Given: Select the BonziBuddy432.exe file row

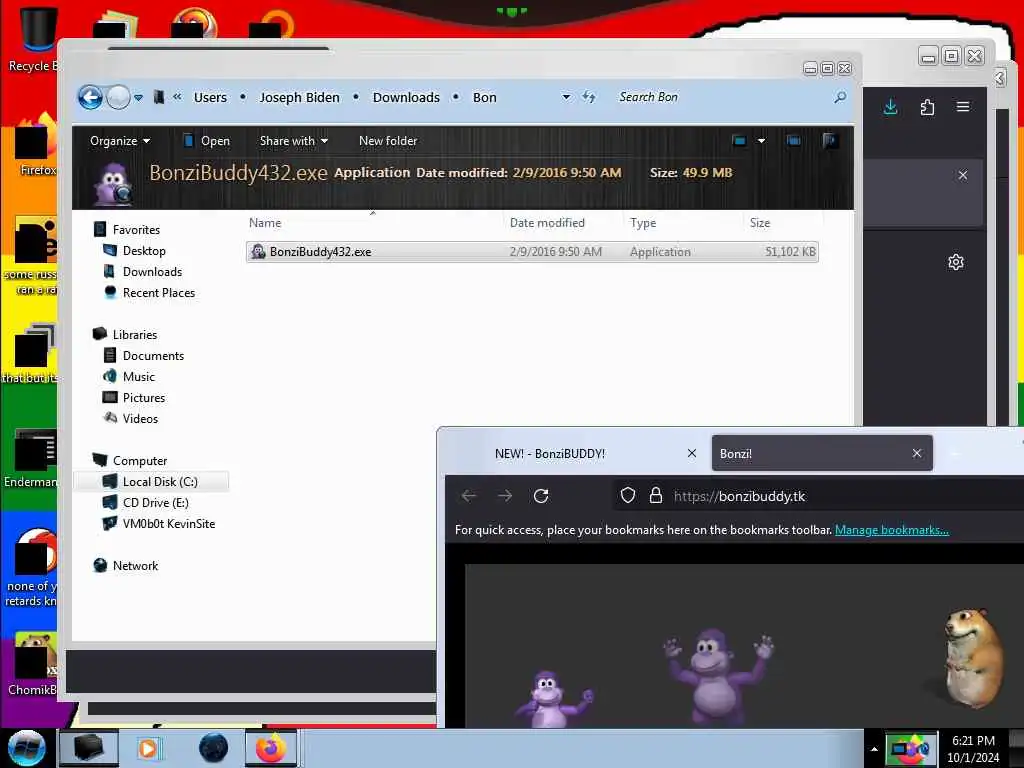Looking at the screenshot, I should coord(532,252).
